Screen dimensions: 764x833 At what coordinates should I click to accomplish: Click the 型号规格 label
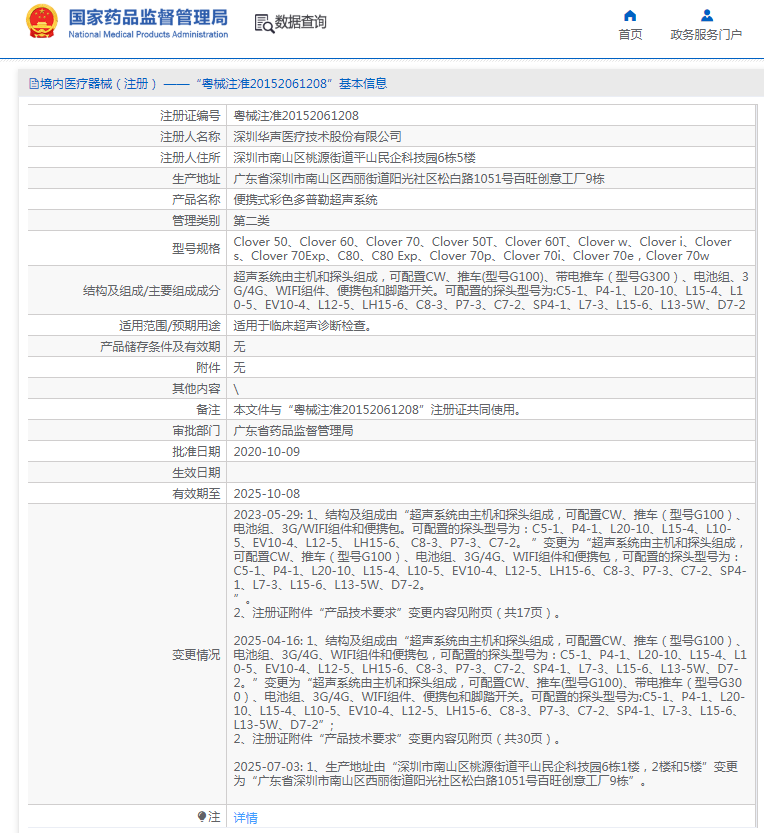(x=196, y=249)
